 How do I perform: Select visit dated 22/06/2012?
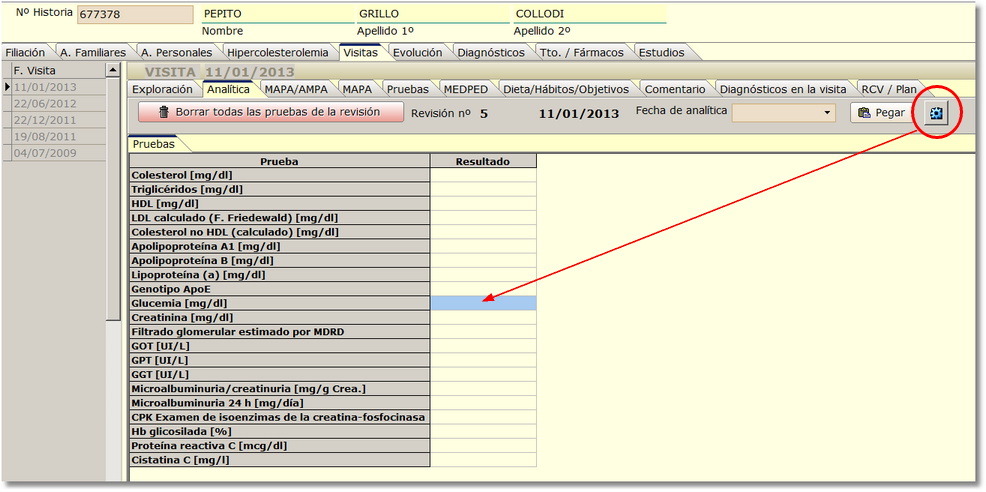[59, 104]
